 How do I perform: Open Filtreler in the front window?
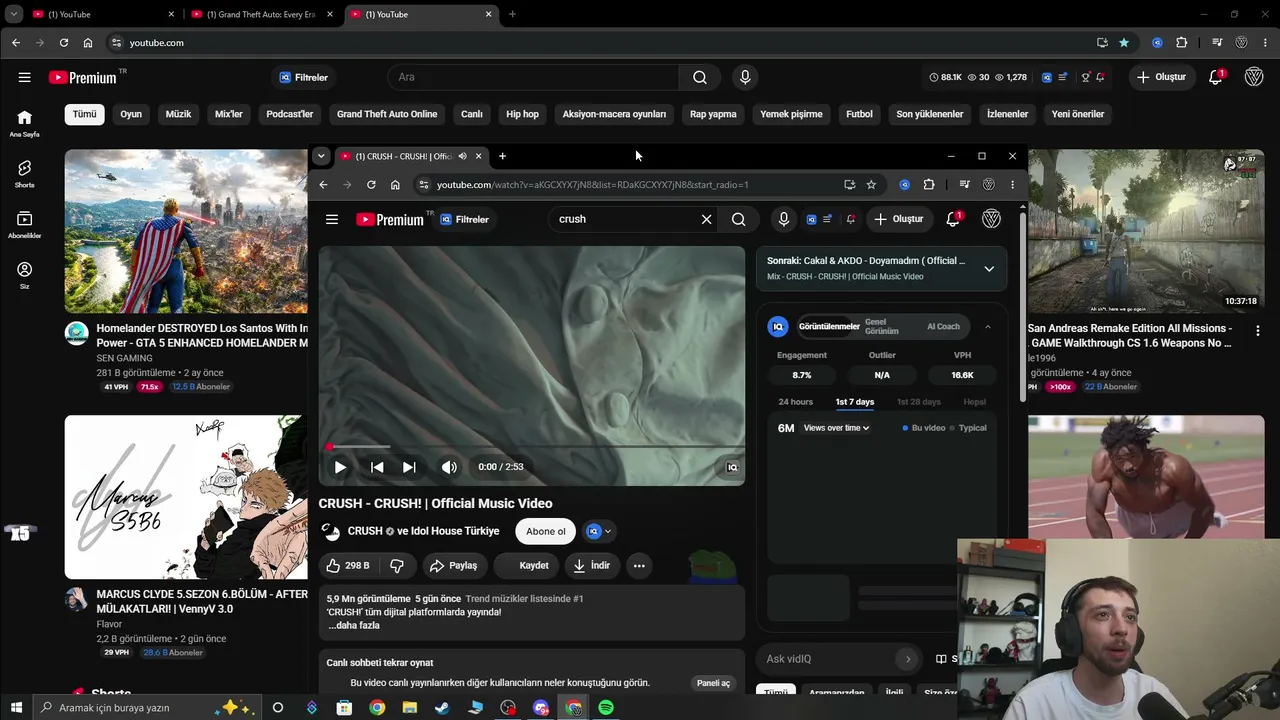(466, 219)
